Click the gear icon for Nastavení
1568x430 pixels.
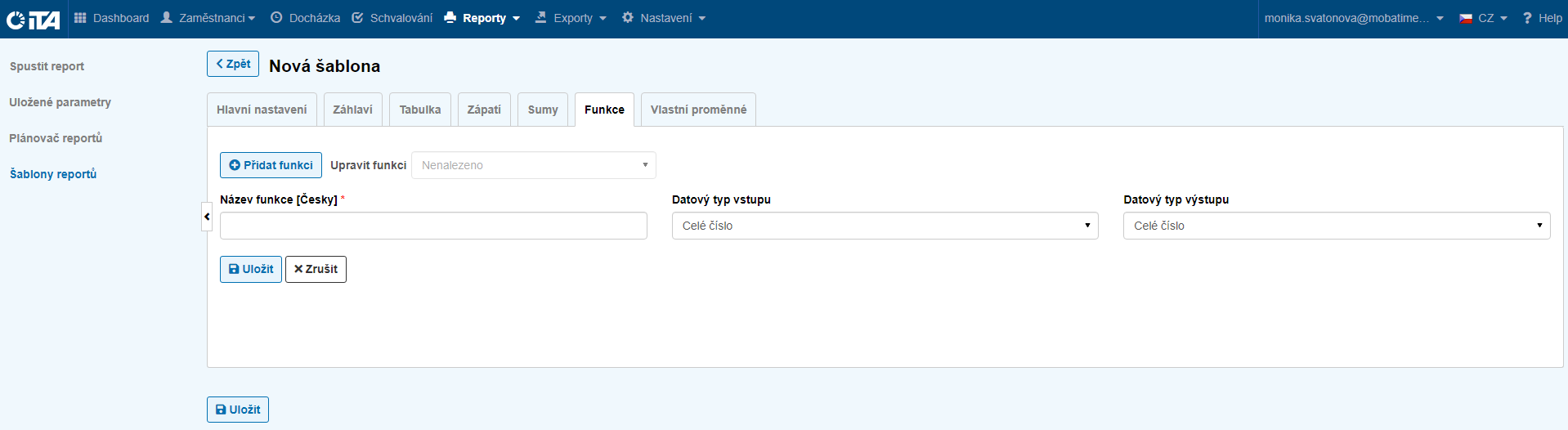(627, 18)
